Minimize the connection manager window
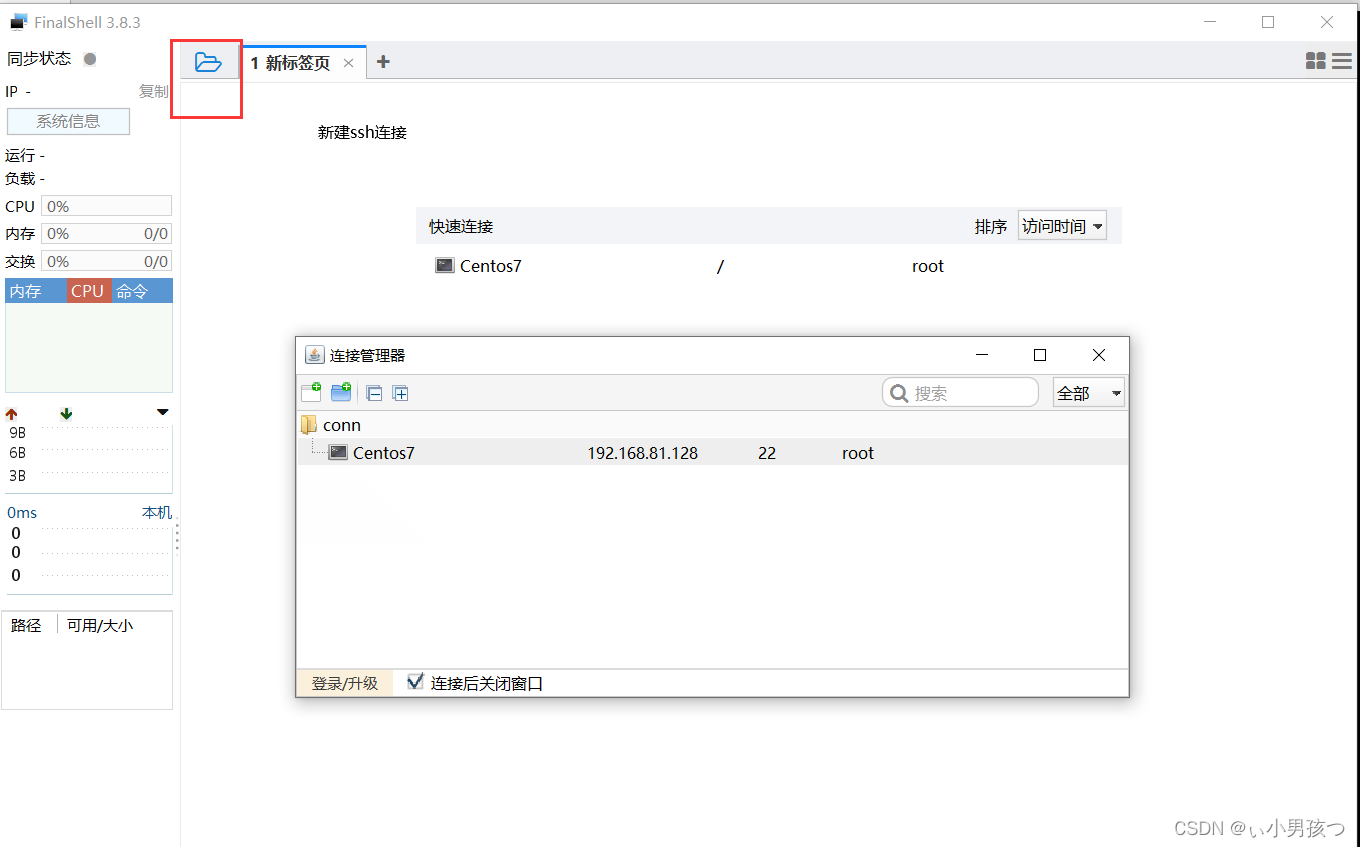1360x847 pixels. click(983, 355)
